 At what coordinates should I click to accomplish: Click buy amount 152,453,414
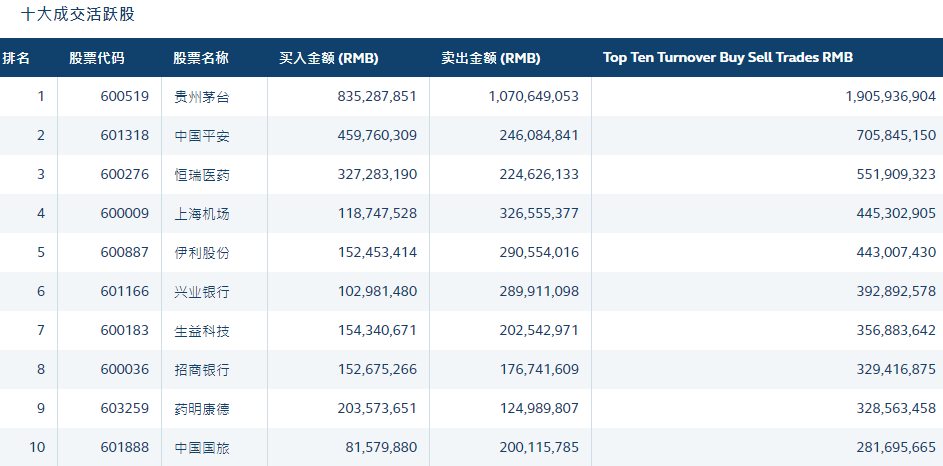tap(377, 252)
